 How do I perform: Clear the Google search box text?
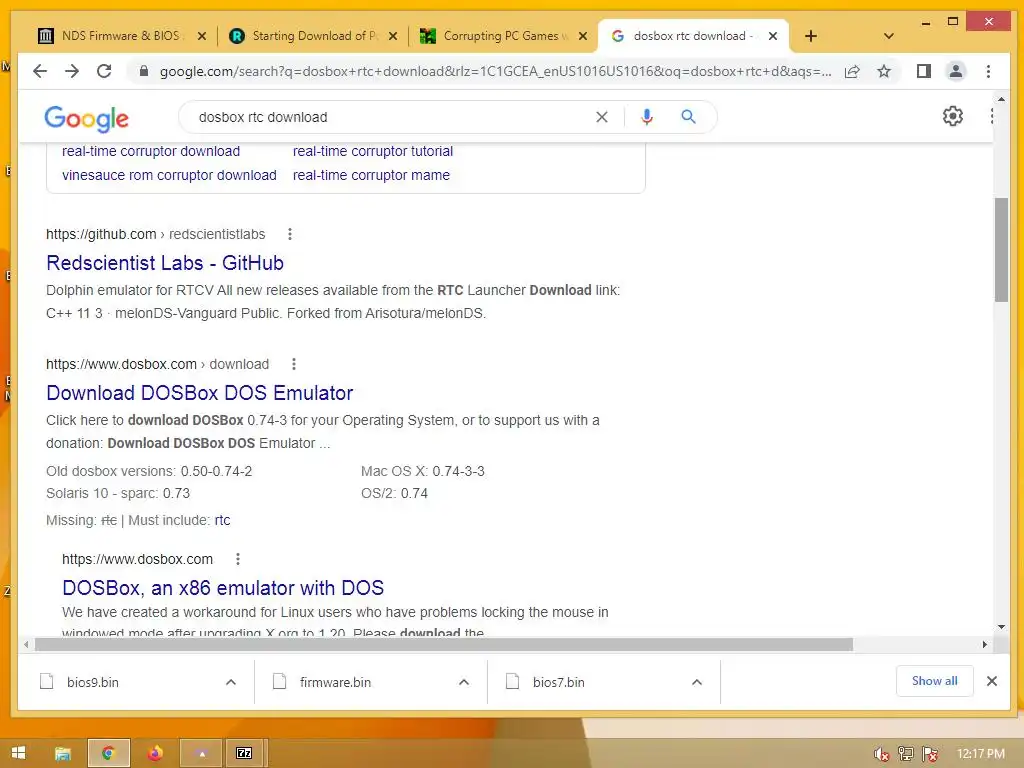point(601,117)
